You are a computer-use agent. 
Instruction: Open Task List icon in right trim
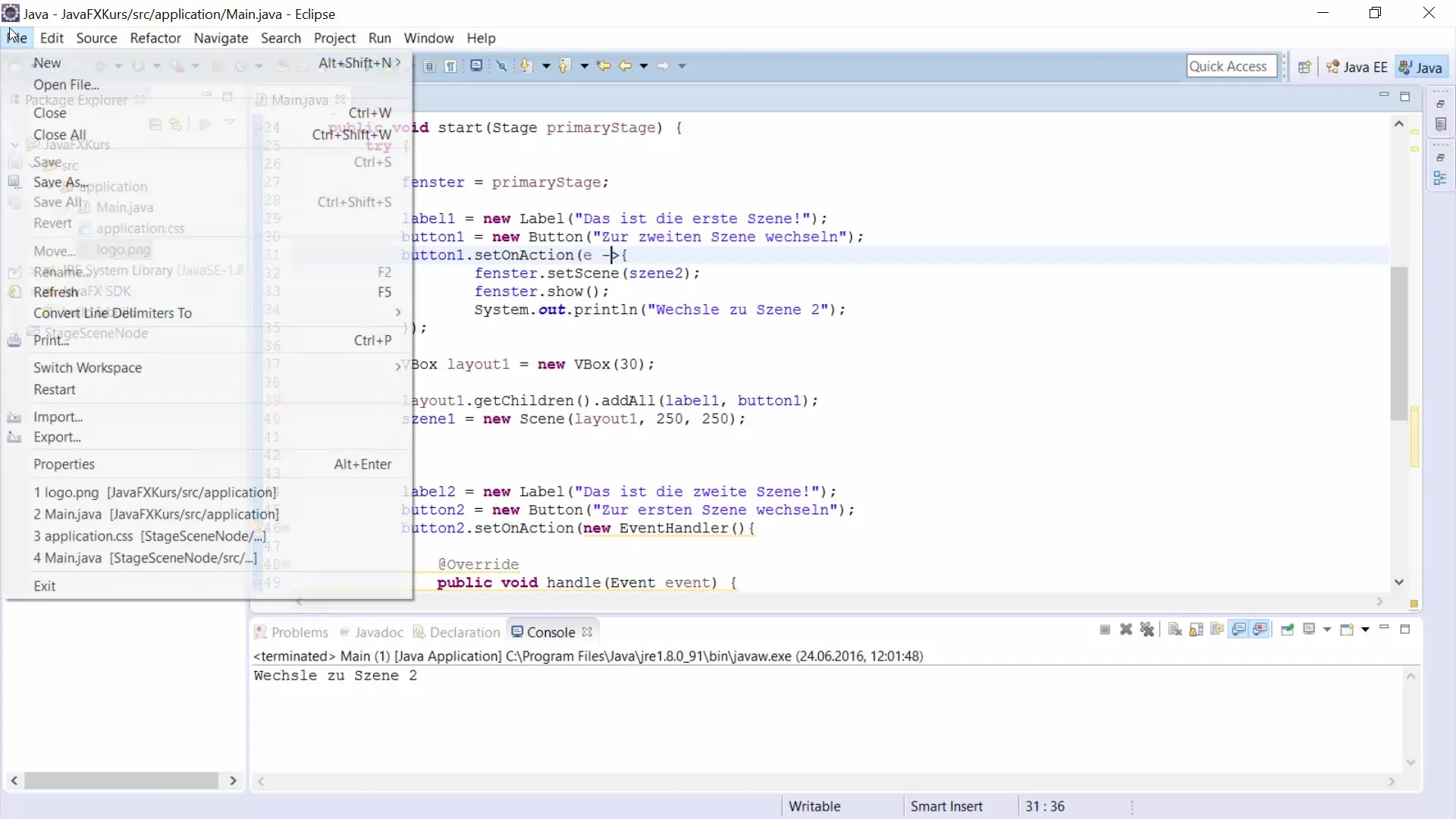[x=1441, y=124]
